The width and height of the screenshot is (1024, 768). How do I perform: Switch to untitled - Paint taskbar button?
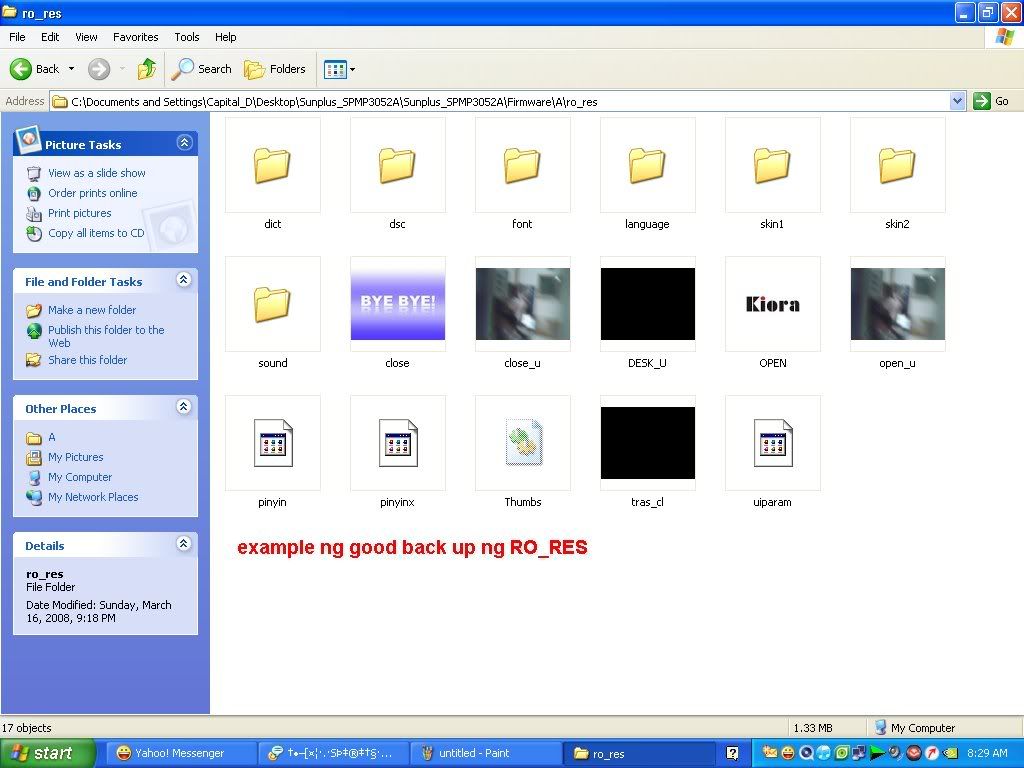[485, 753]
